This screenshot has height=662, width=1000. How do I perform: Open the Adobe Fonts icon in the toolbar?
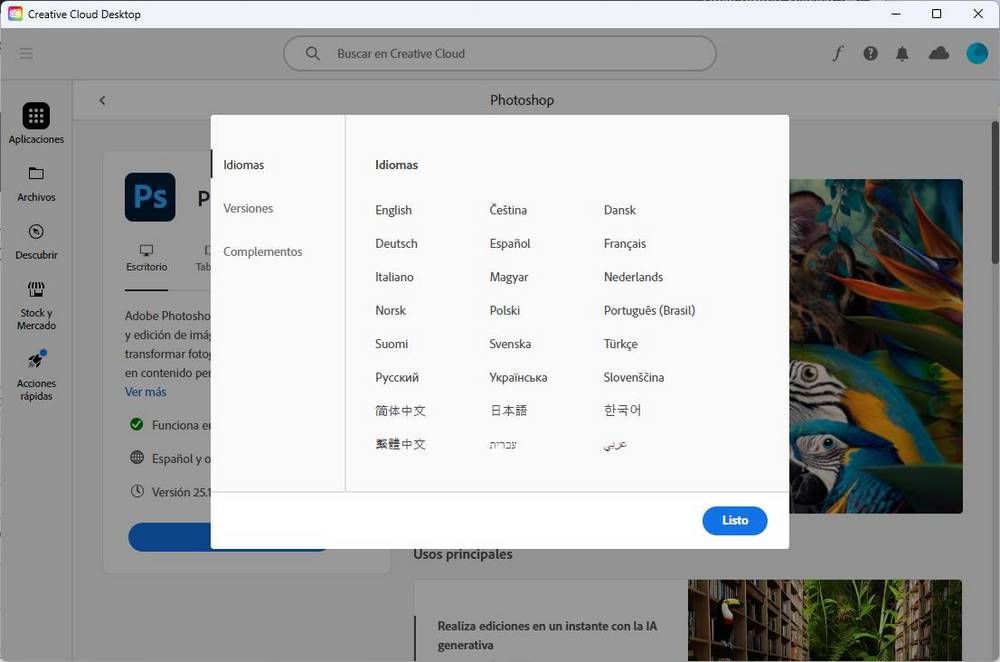(x=838, y=53)
